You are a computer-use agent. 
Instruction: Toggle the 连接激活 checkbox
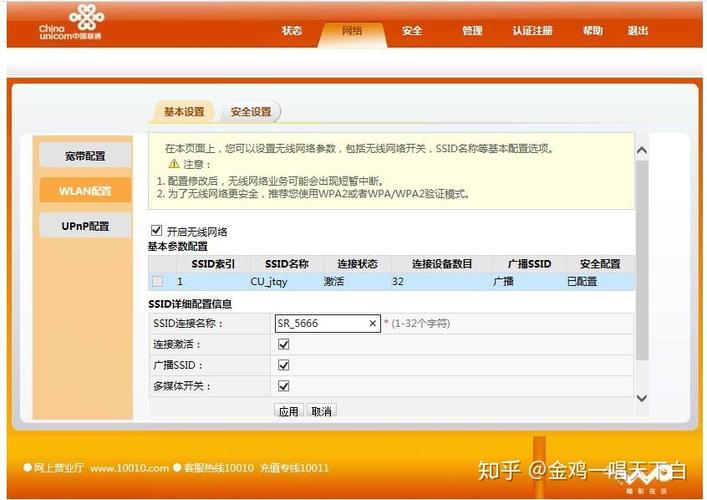284,344
